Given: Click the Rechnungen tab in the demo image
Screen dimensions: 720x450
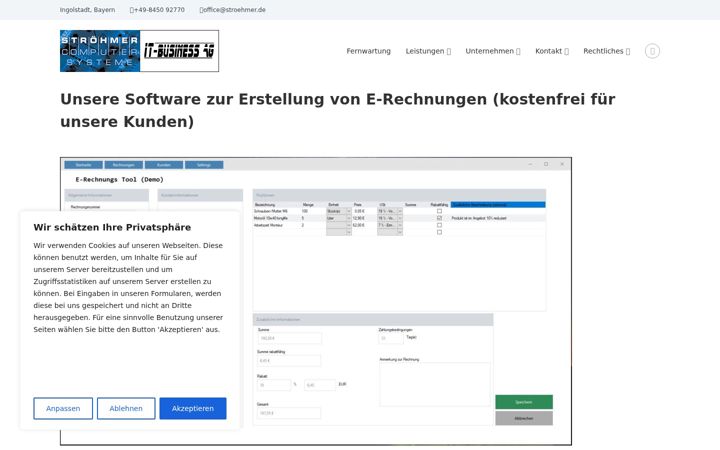Looking at the screenshot, I should [x=124, y=165].
